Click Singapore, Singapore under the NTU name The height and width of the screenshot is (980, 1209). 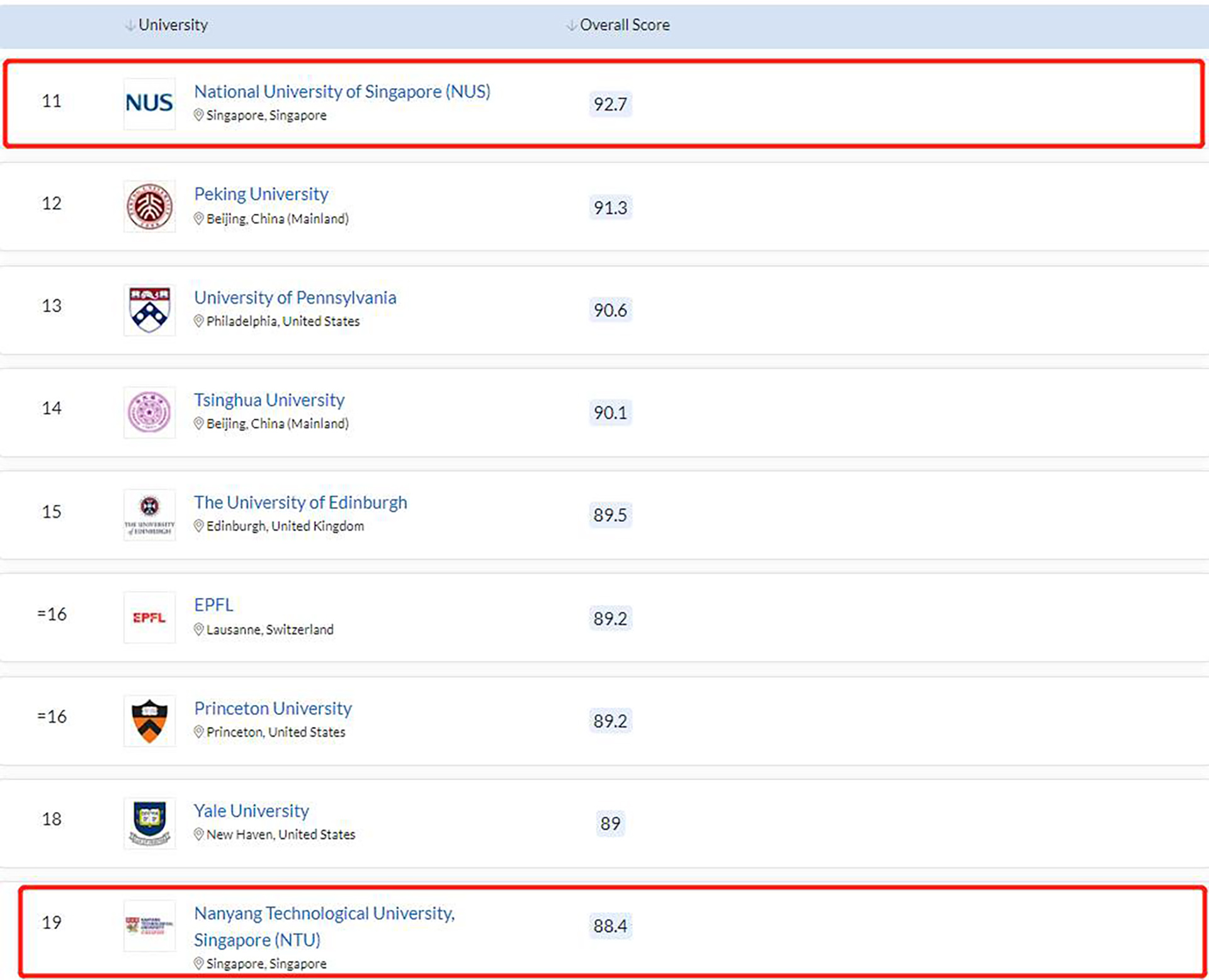(266, 964)
